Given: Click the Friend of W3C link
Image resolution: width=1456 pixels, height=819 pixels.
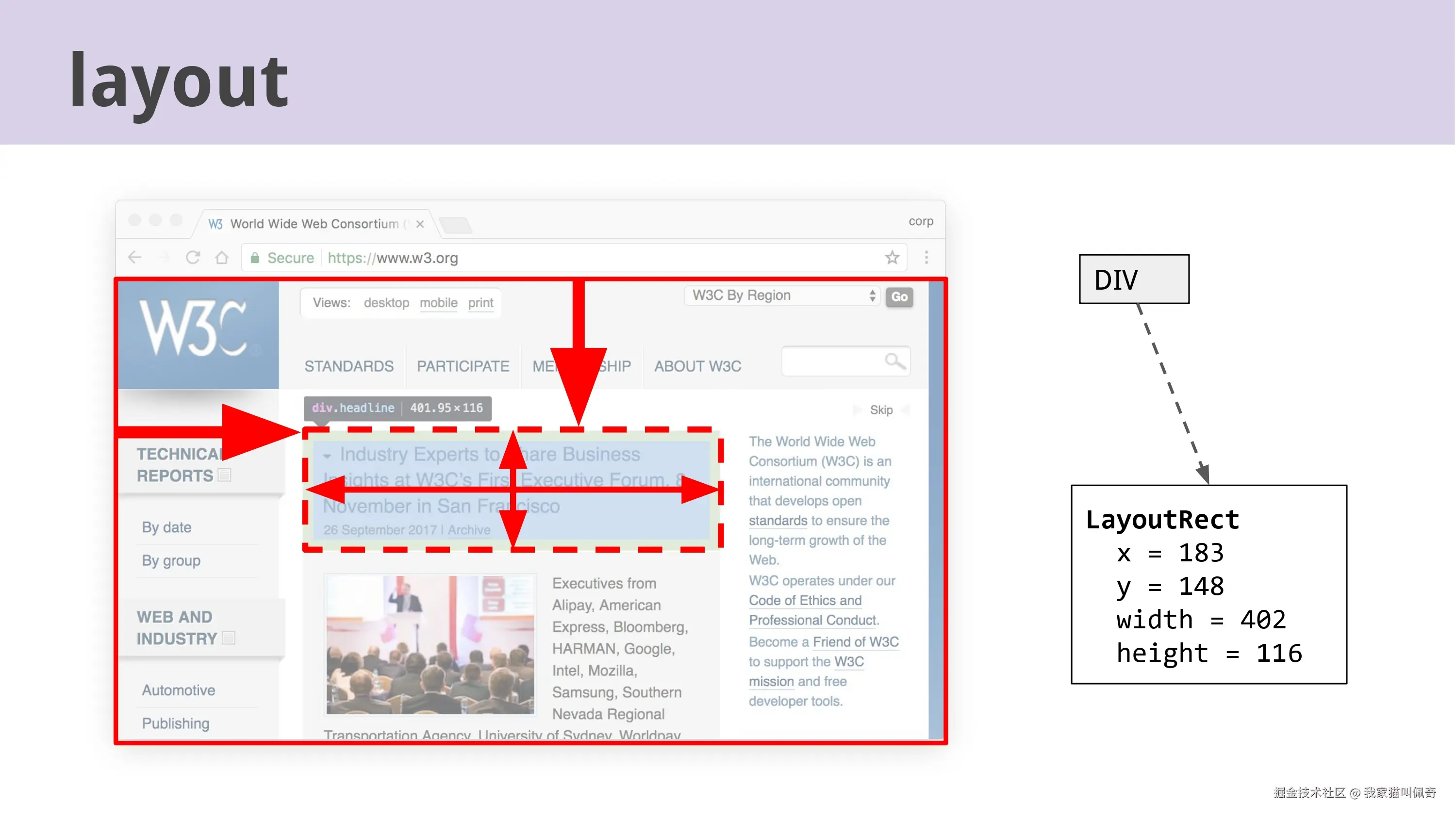Looking at the screenshot, I should [x=855, y=642].
